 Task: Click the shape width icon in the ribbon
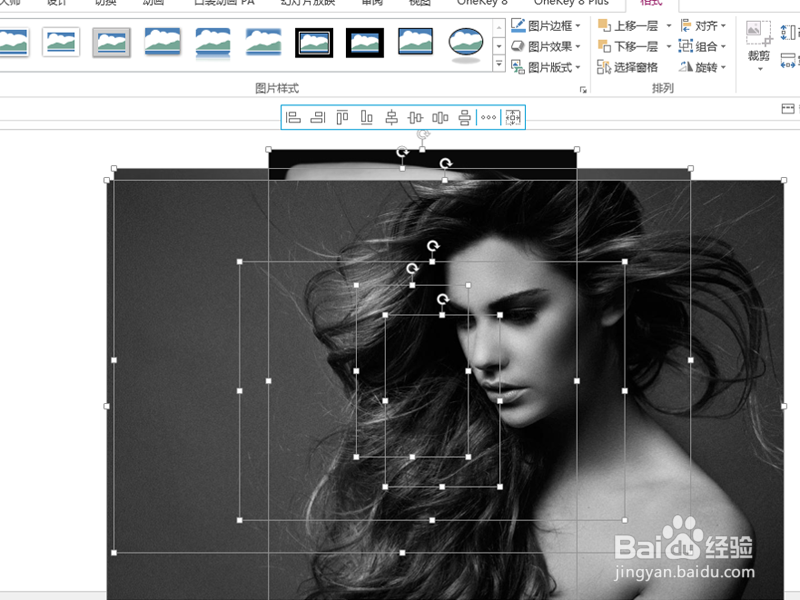788,61
